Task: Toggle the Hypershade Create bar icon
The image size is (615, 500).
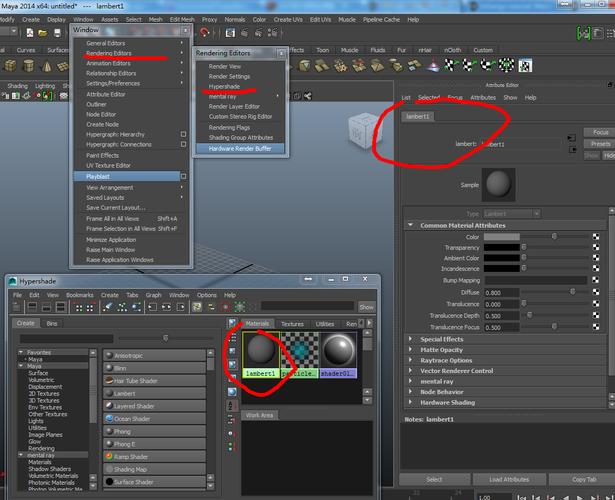Action: [x=16, y=307]
